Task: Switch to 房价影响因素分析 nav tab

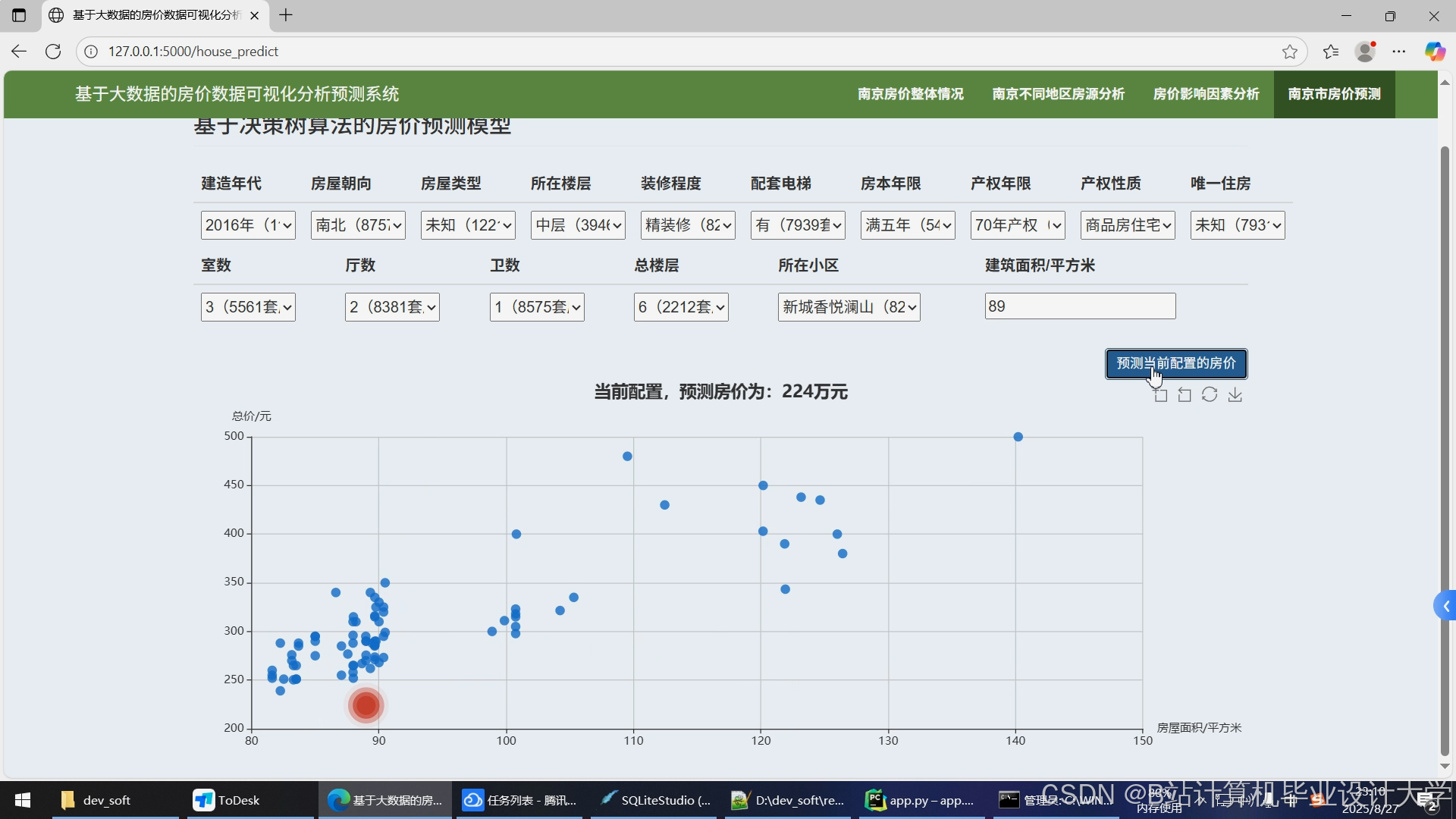Action: 1206,94
